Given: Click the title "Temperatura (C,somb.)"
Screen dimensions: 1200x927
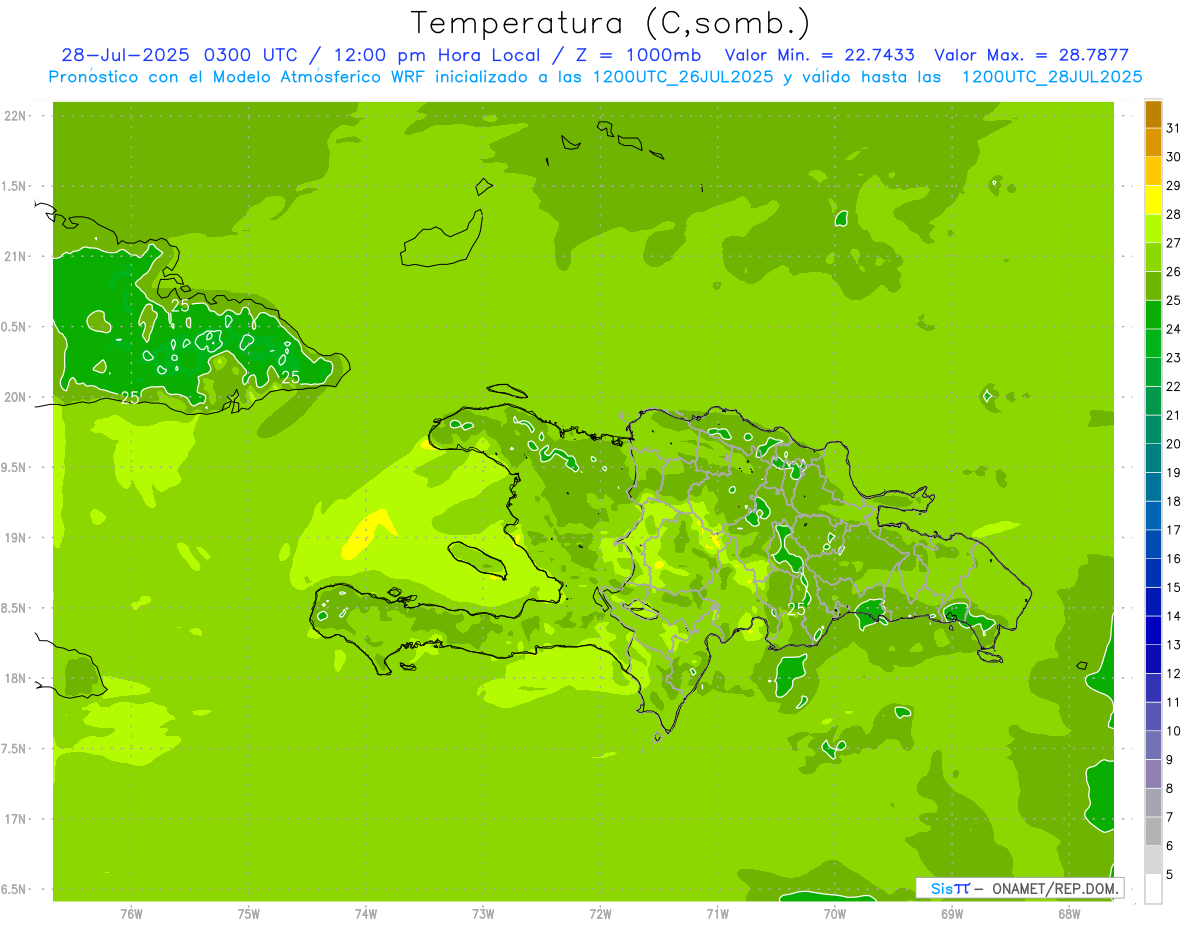Looking at the screenshot, I should coord(610,22).
